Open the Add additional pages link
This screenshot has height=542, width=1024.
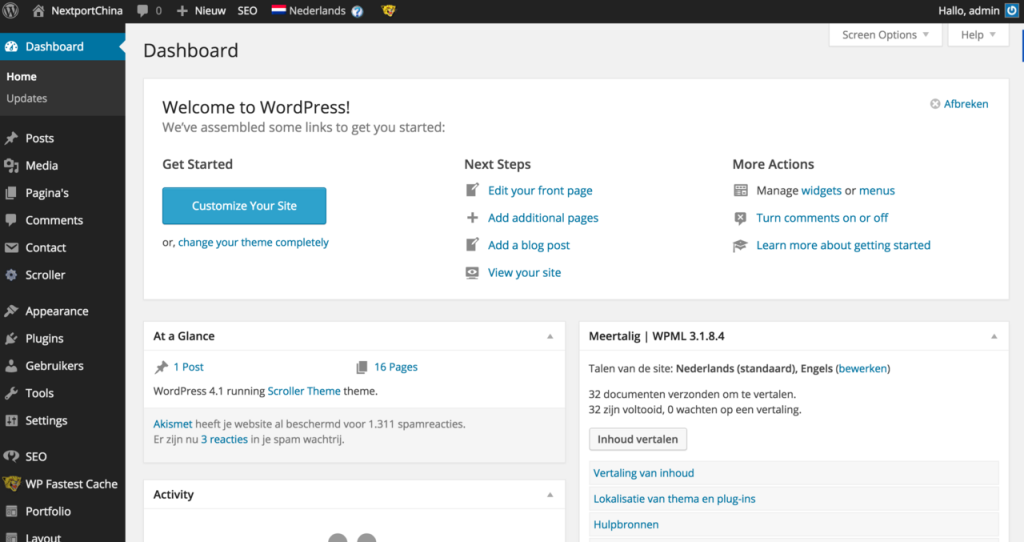543,218
